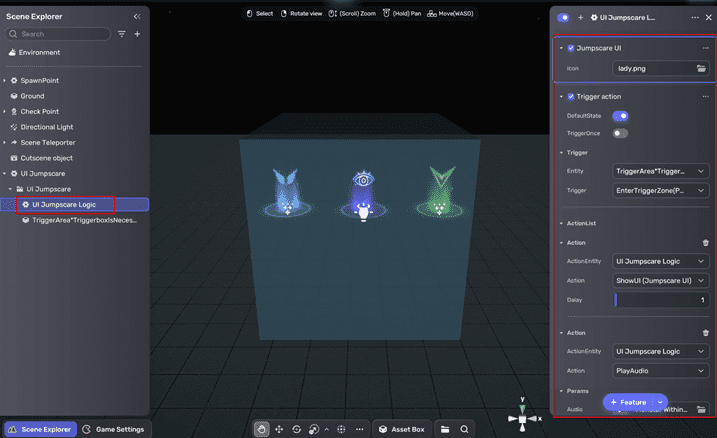Viewport: 717px width, 438px height.
Task: Expand the SpawnPoint tree item
Action: point(4,80)
